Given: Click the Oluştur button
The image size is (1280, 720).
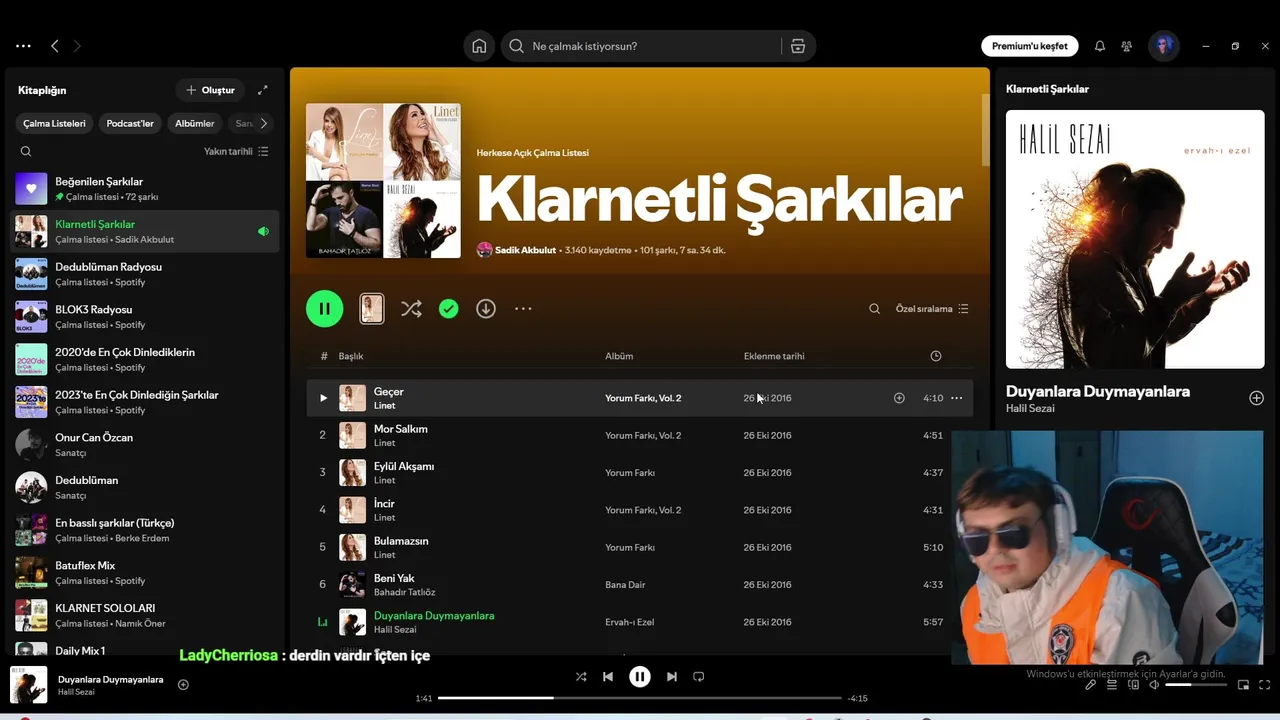Looking at the screenshot, I should point(210,90).
